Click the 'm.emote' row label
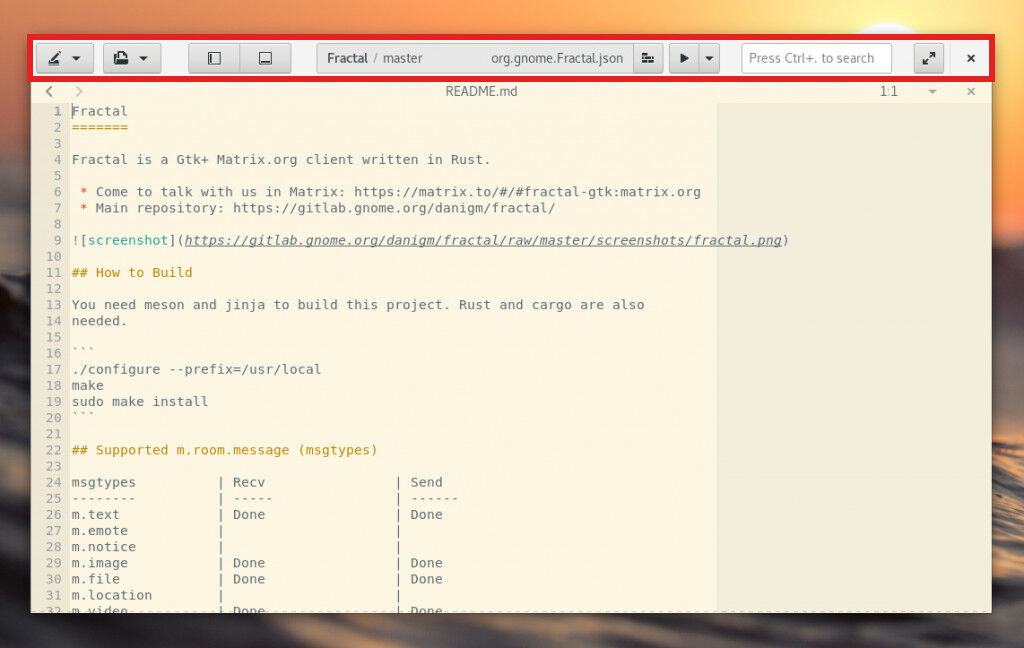Viewport: 1024px width, 648px height. coord(99,530)
